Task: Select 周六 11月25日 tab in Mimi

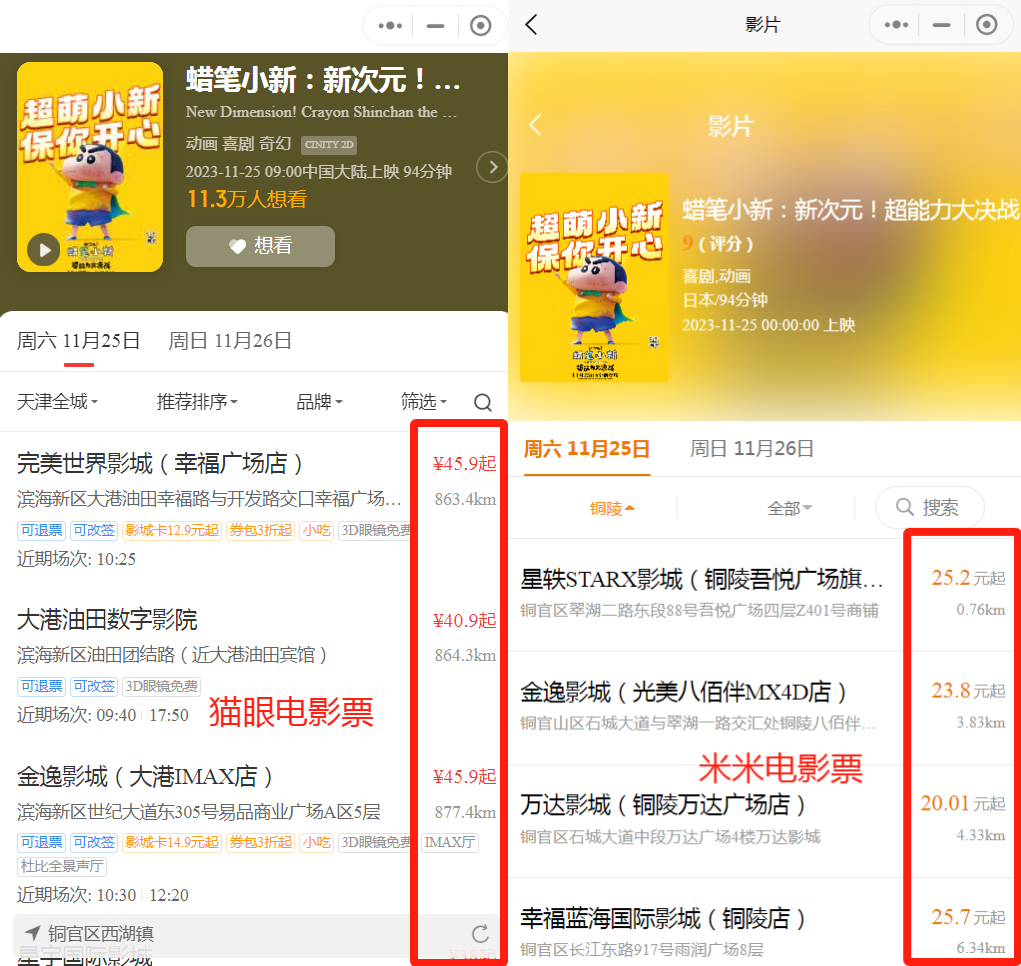Action: click(587, 448)
